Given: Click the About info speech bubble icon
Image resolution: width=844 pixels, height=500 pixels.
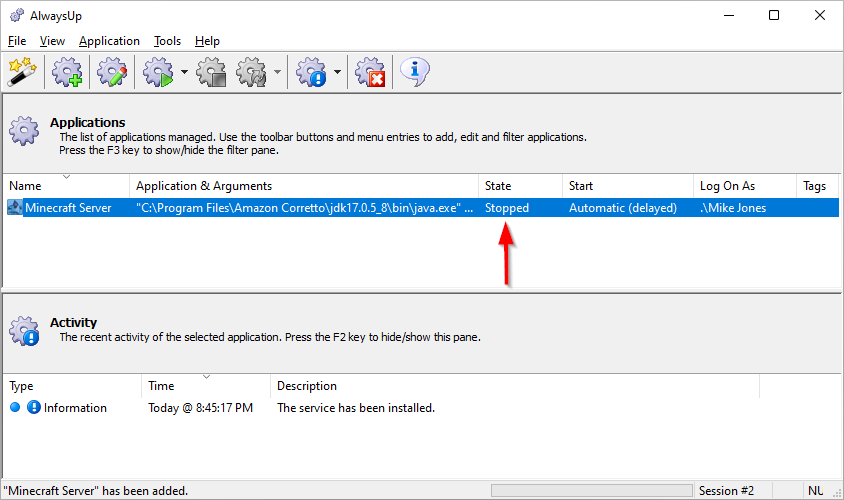Looking at the screenshot, I should click(x=415, y=72).
